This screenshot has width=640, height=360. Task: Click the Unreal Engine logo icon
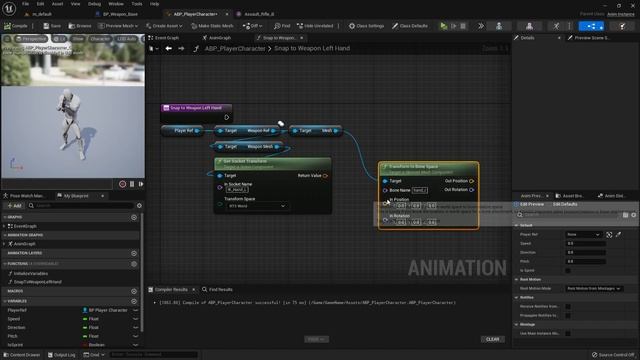9,8
